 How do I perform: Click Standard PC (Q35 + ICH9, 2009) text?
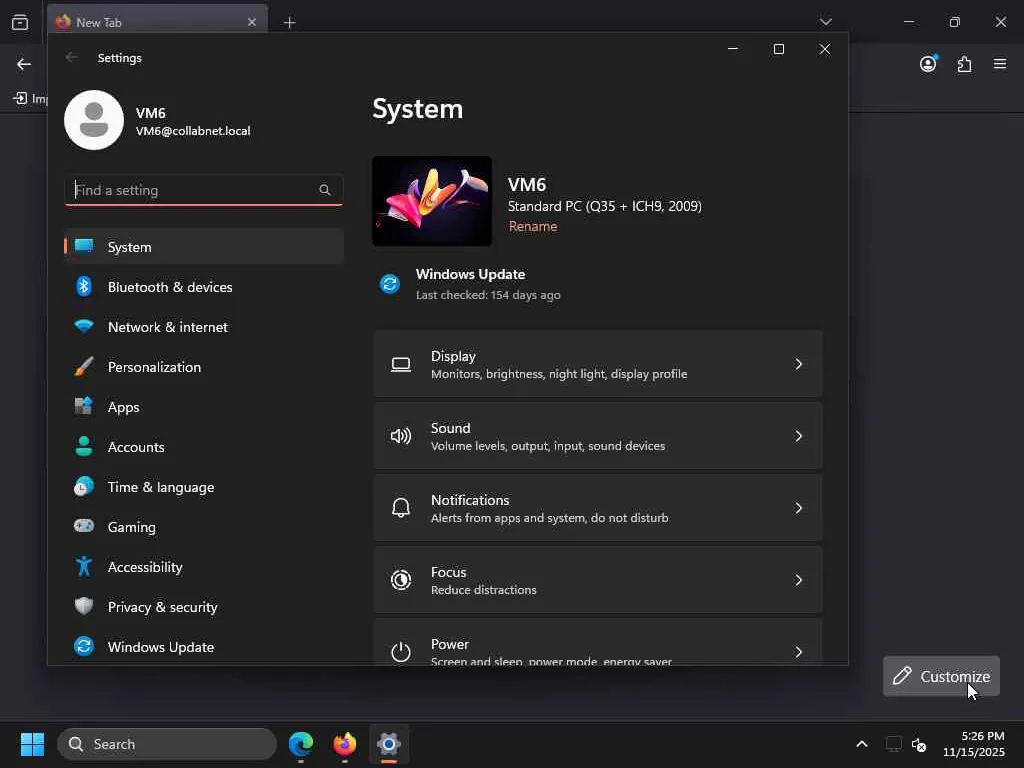(x=605, y=206)
